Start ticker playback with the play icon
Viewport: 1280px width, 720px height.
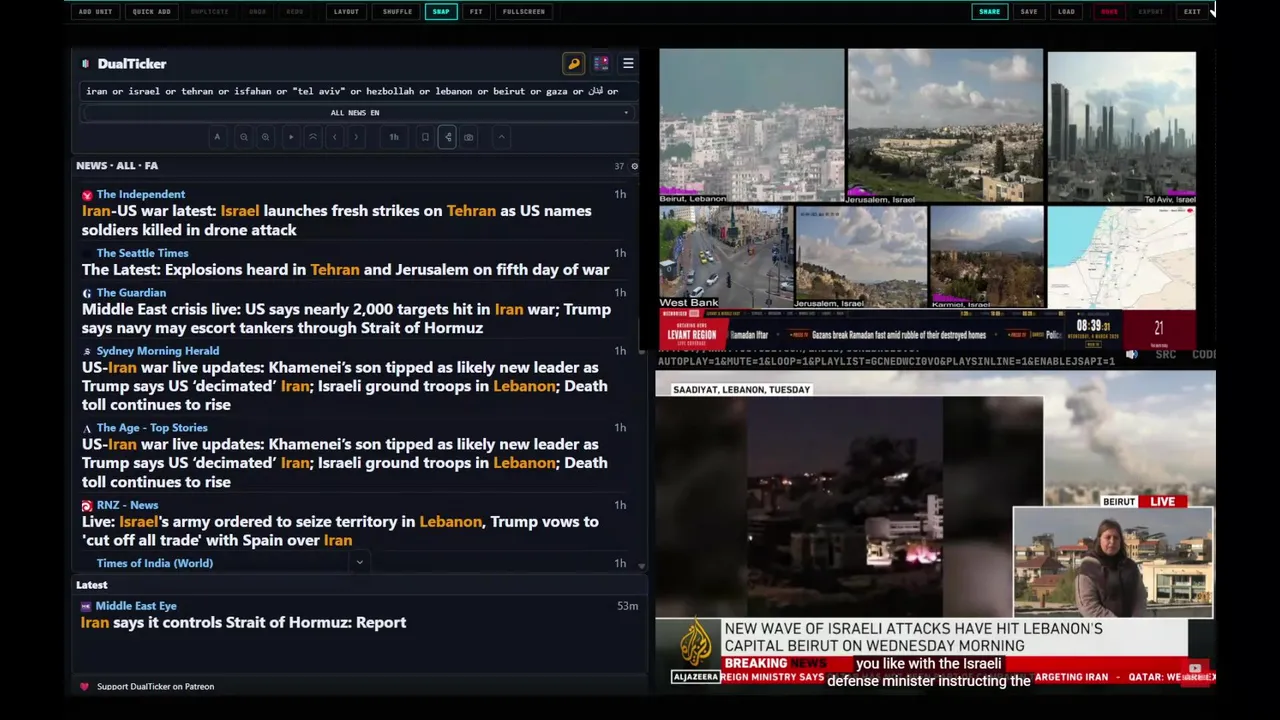pos(291,137)
